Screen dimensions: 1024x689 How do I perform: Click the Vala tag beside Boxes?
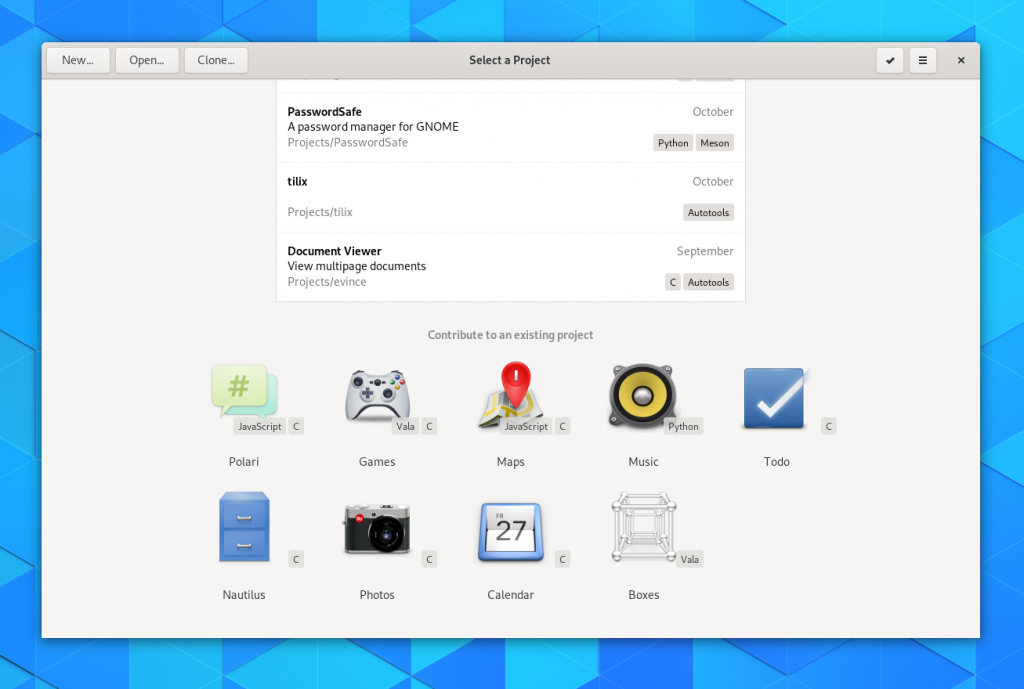[x=690, y=559]
